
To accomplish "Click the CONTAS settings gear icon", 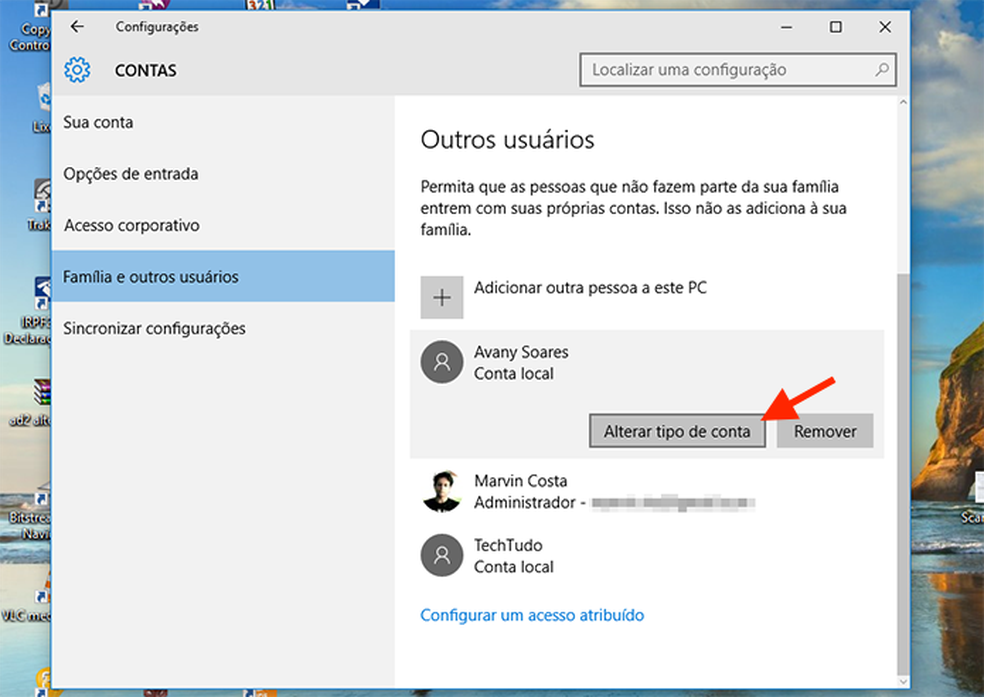I will (77, 70).
